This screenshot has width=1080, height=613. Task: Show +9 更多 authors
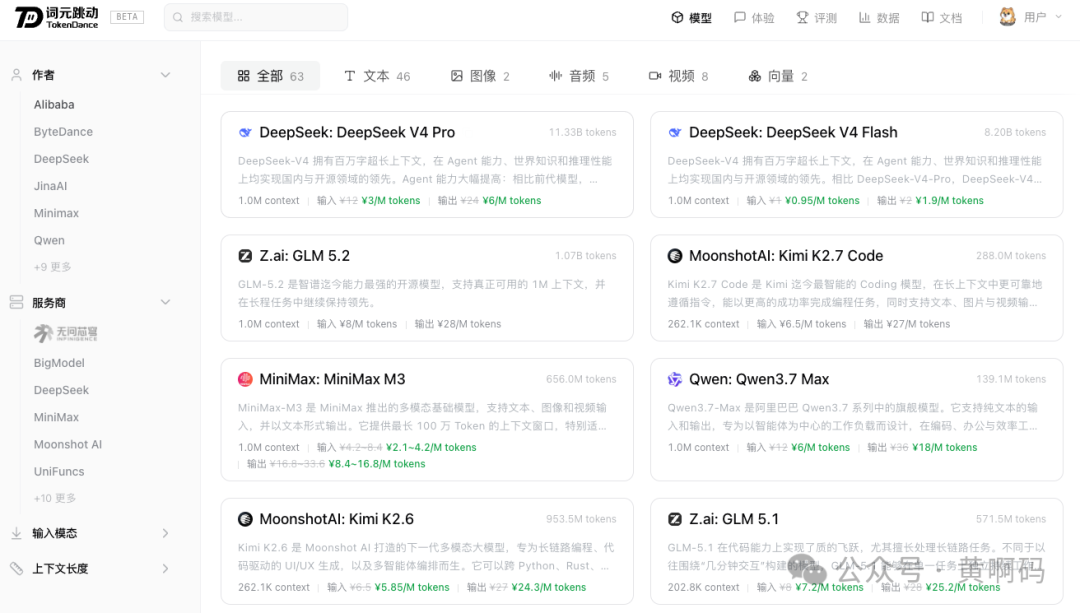click(x=52, y=267)
